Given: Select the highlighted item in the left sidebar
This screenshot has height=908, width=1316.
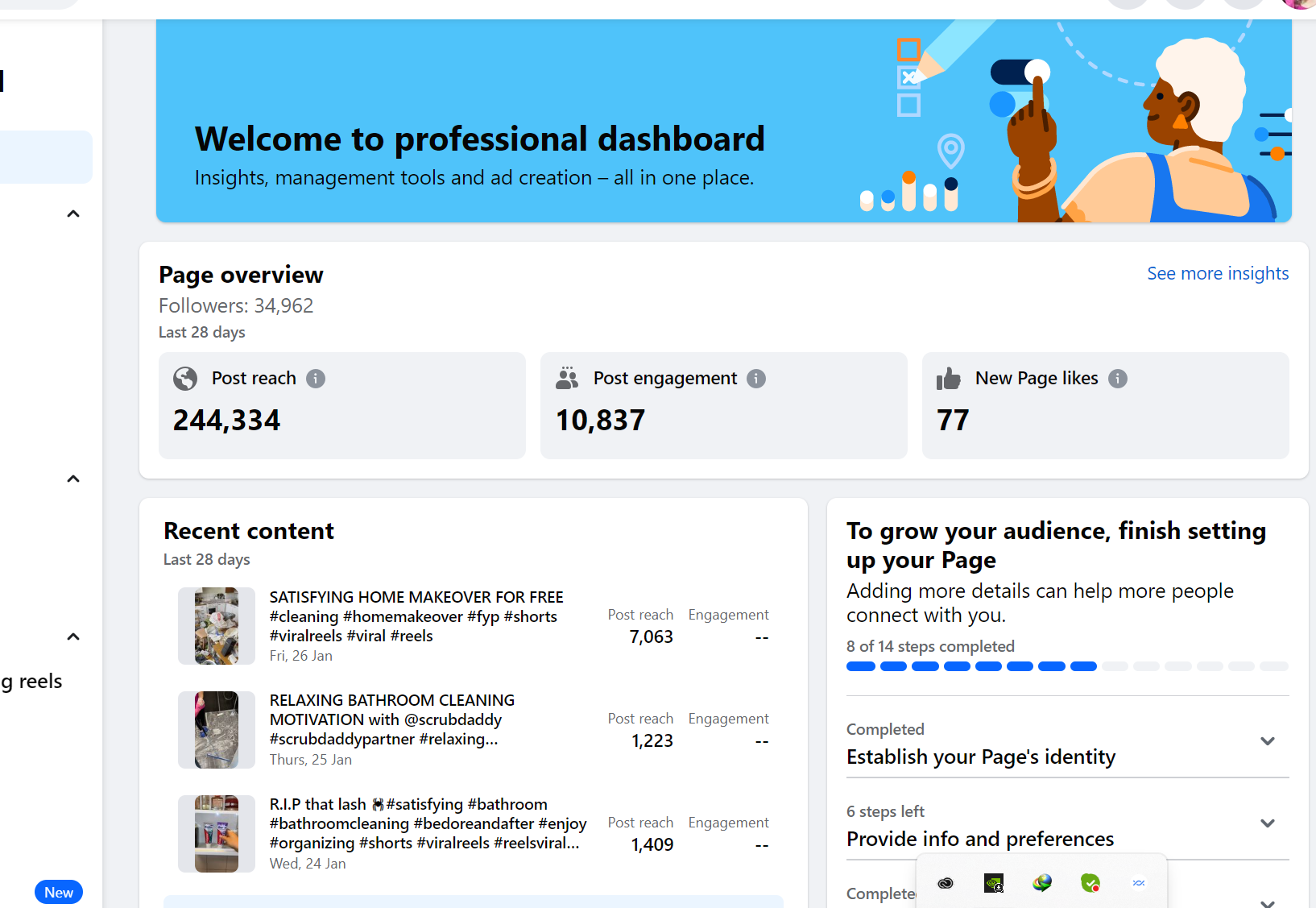Looking at the screenshot, I should pyautogui.click(x=46, y=157).
